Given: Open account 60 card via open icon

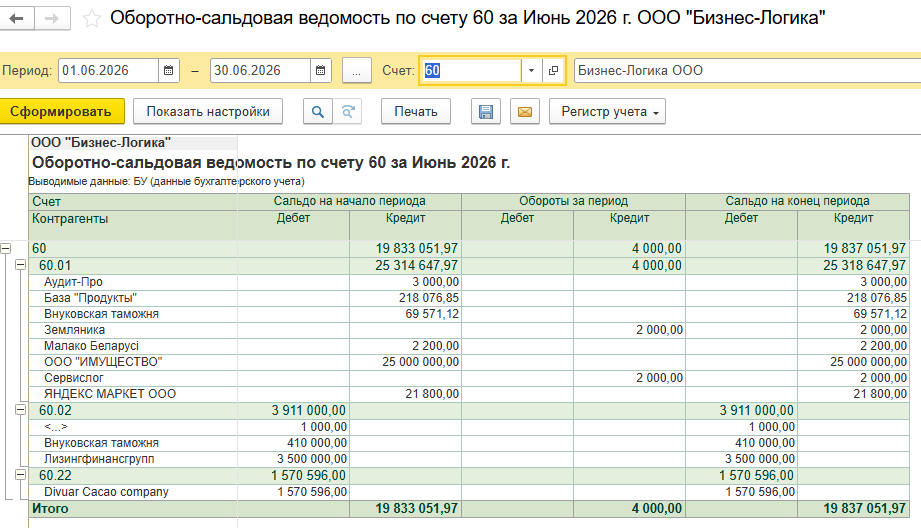Looking at the screenshot, I should click(553, 70).
